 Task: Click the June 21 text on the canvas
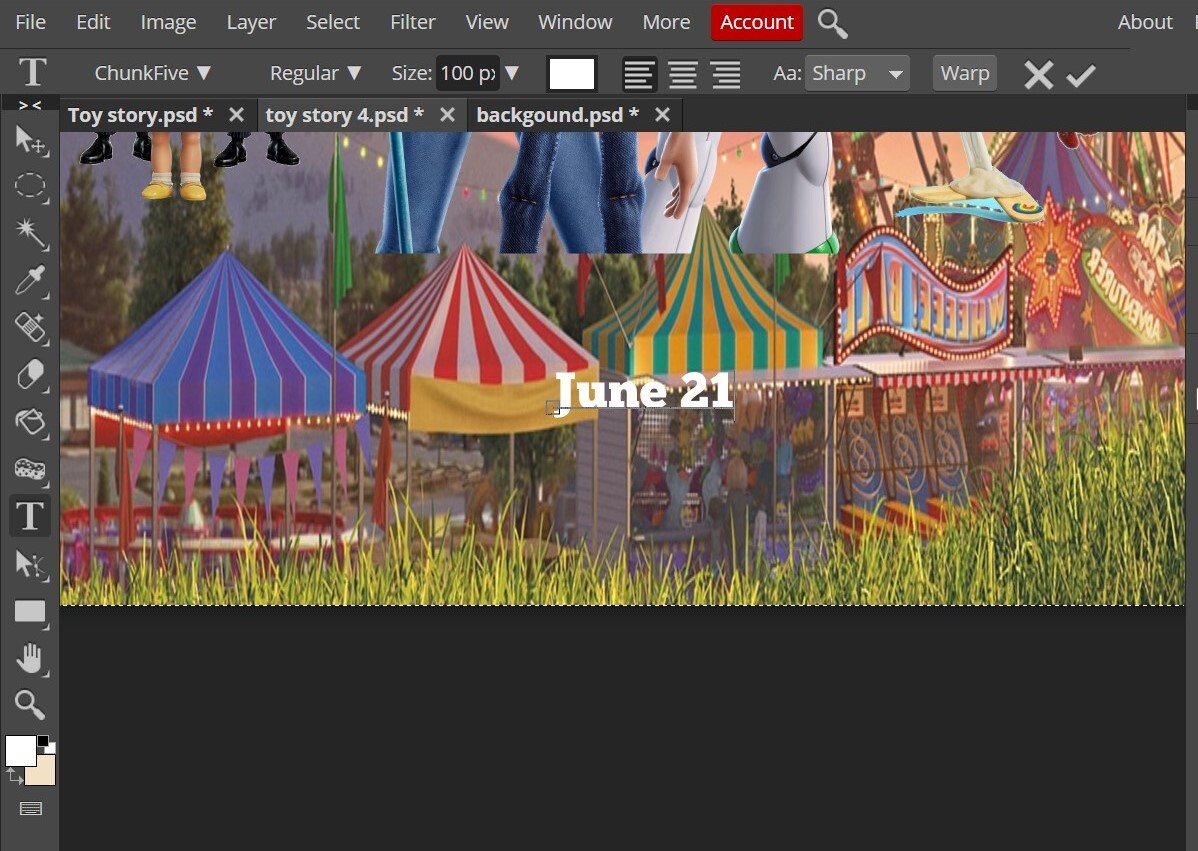[x=645, y=392]
